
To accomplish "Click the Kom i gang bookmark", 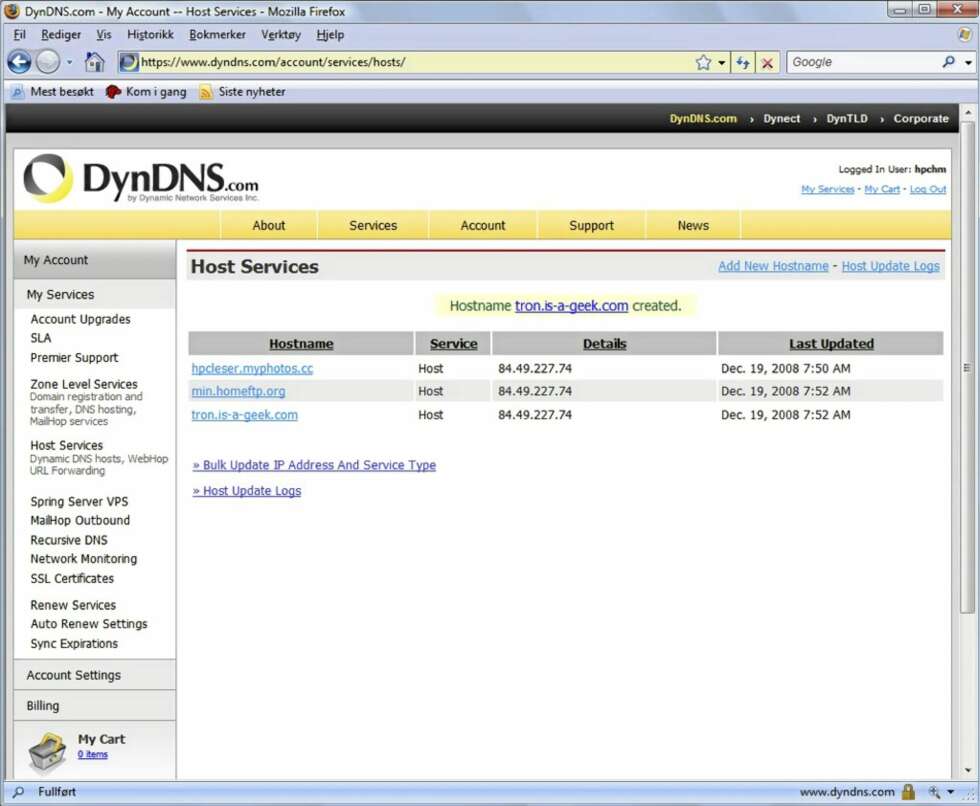I will [146, 91].
